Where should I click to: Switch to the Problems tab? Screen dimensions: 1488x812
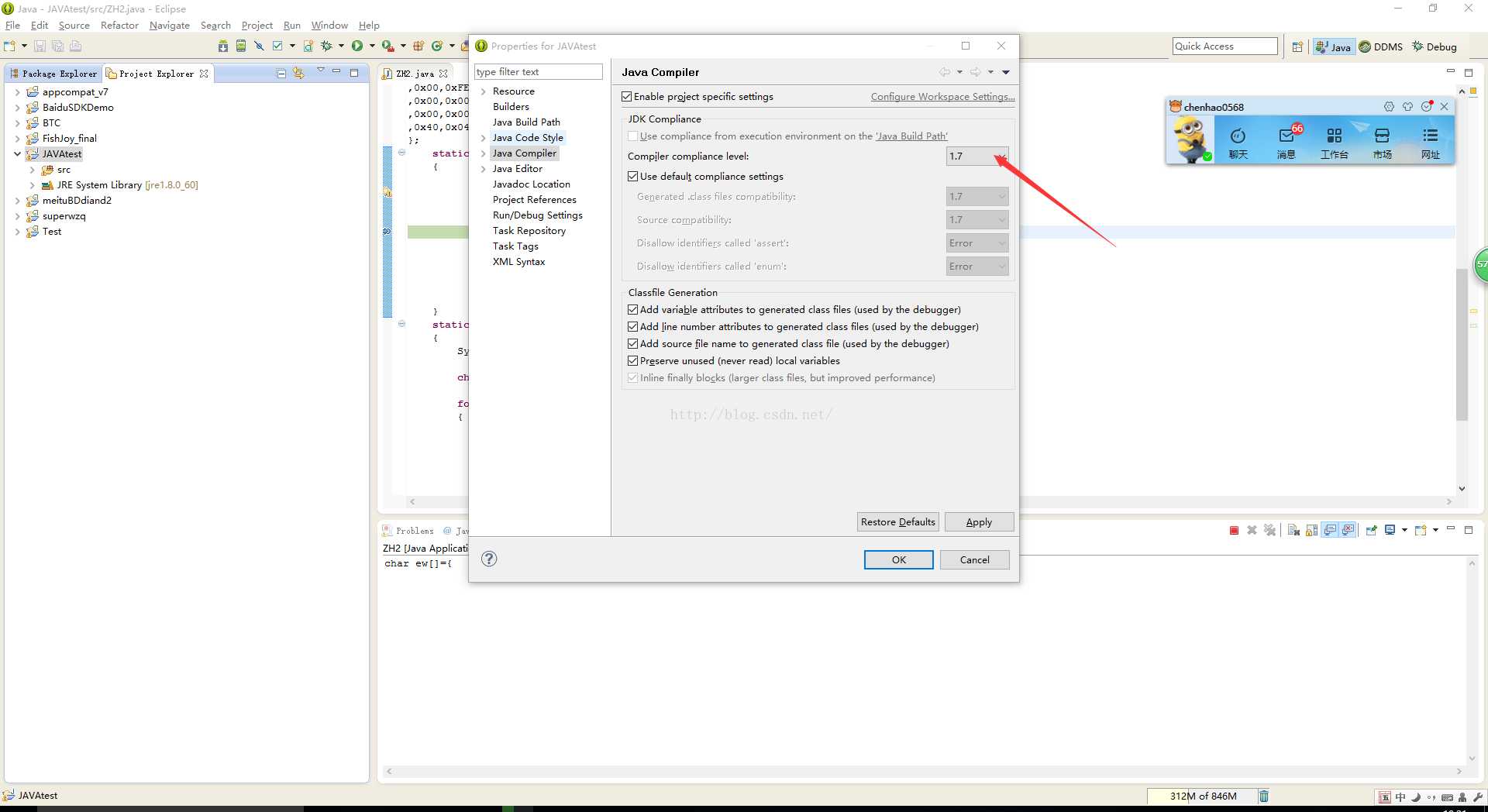(408, 531)
